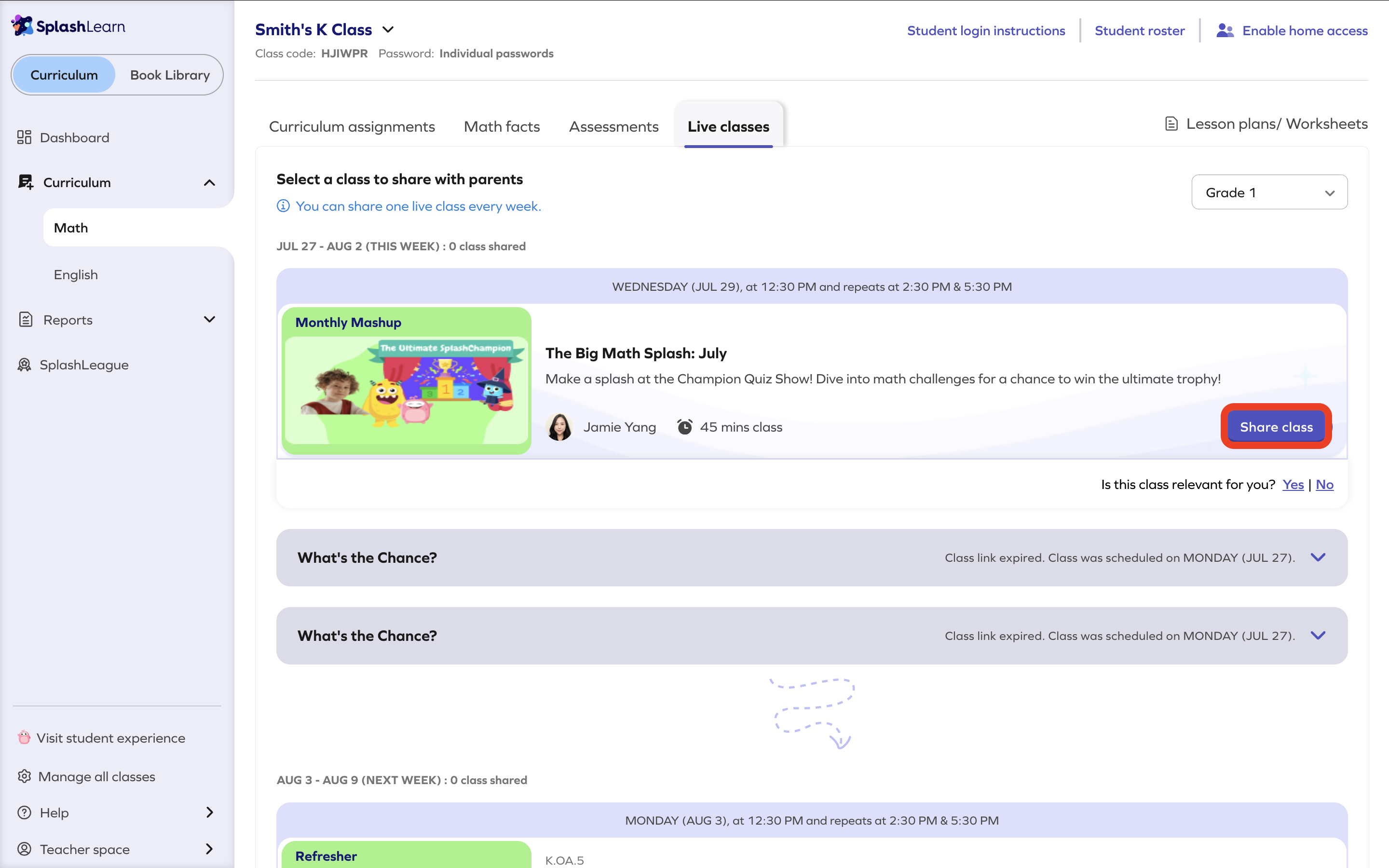Viewport: 1389px width, 868px height.
Task: Click the Curriculum sidebar icon
Action: [25, 182]
